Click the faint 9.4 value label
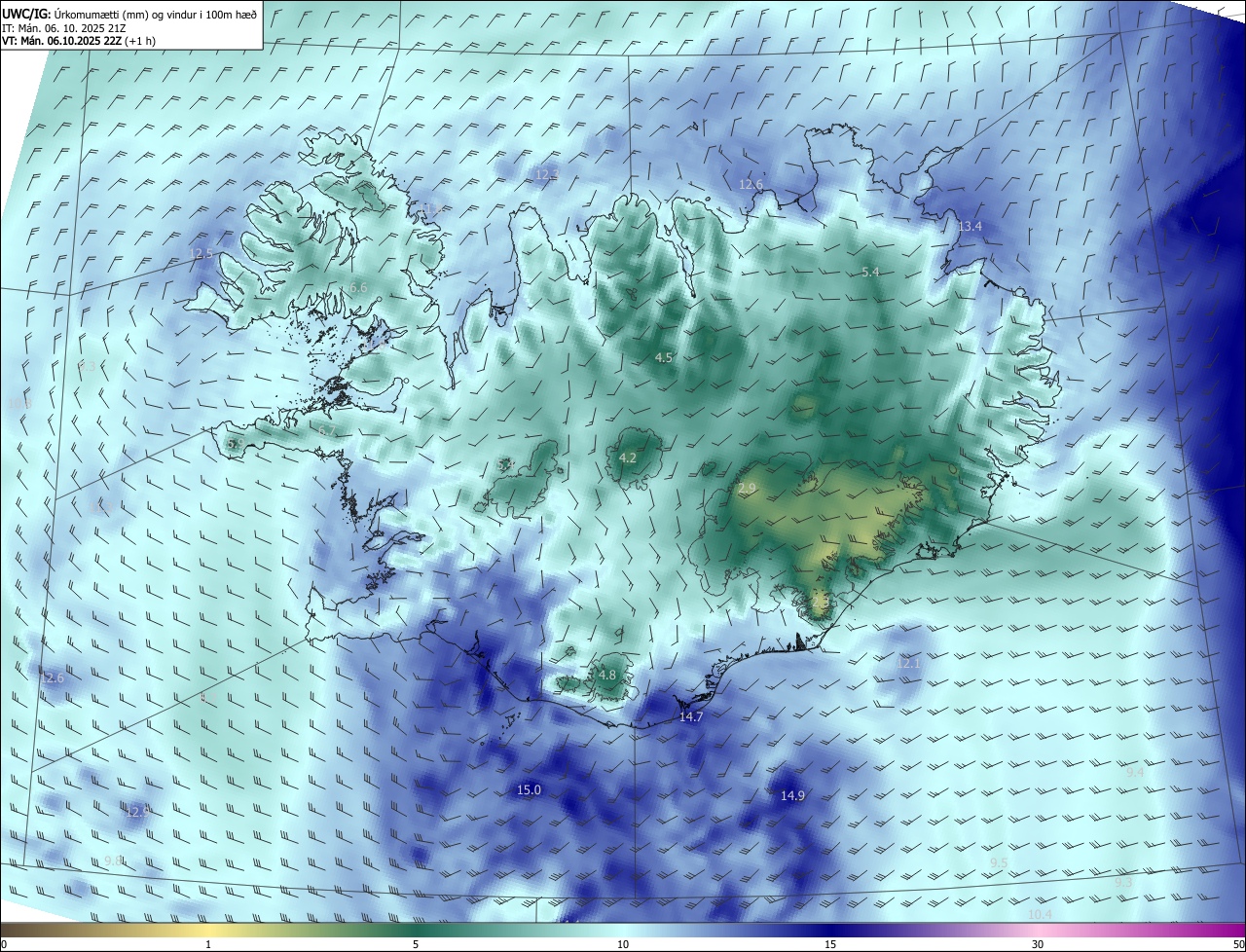This screenshot has height=952, width=1246. 1135,772
